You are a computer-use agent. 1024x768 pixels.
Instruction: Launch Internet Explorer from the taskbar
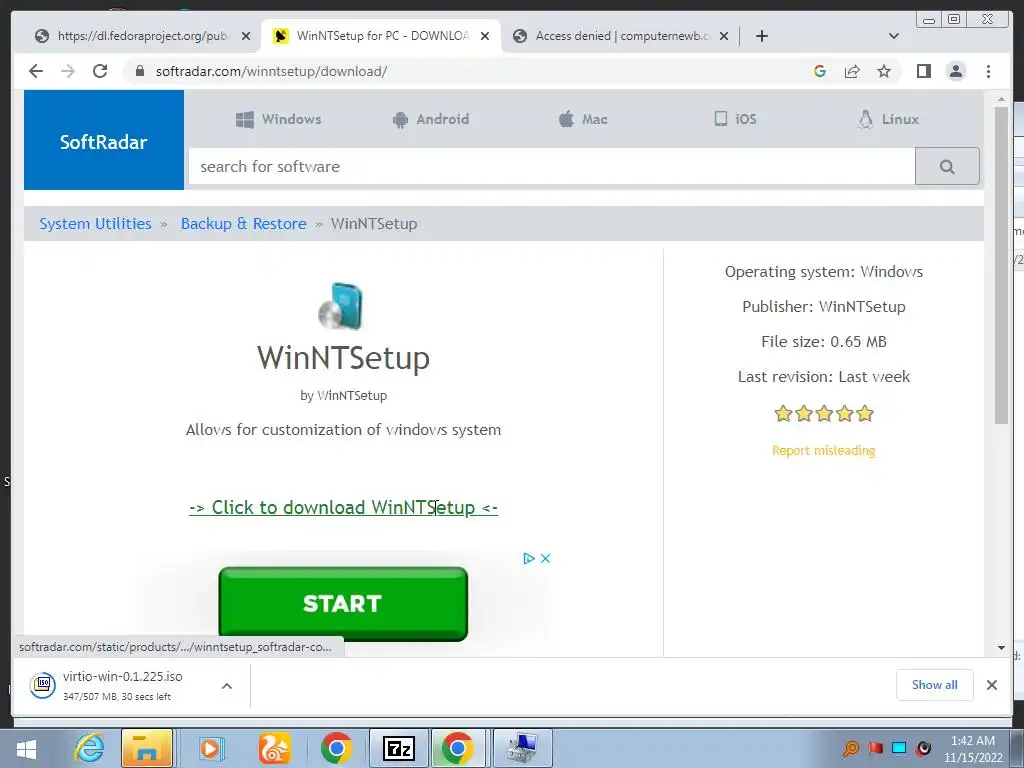click(x=89, y=748)
